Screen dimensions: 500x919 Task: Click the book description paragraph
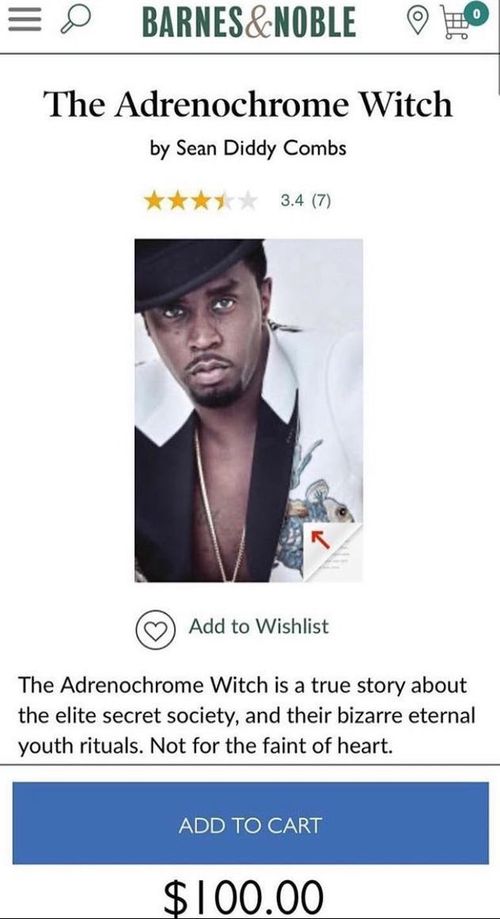pyautogui.click(x=246, y=716)
